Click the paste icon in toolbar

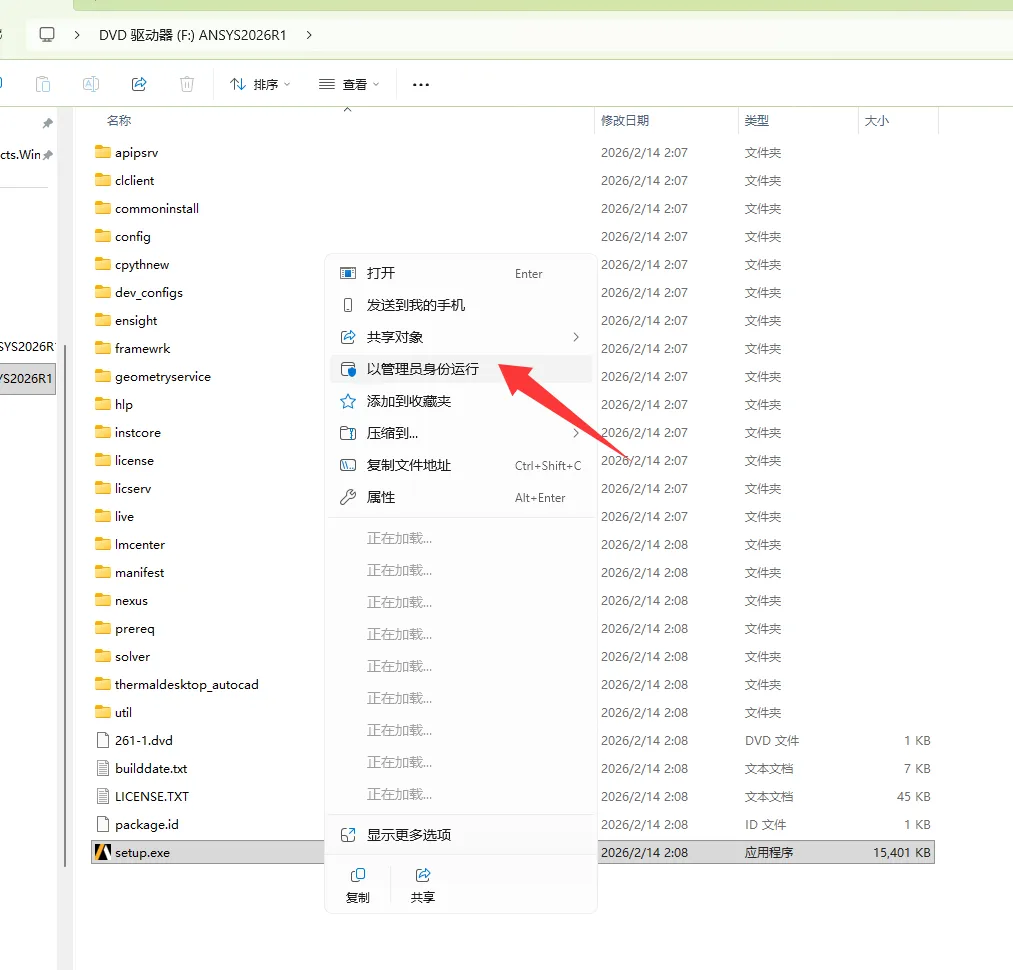(x=43, y=84)
